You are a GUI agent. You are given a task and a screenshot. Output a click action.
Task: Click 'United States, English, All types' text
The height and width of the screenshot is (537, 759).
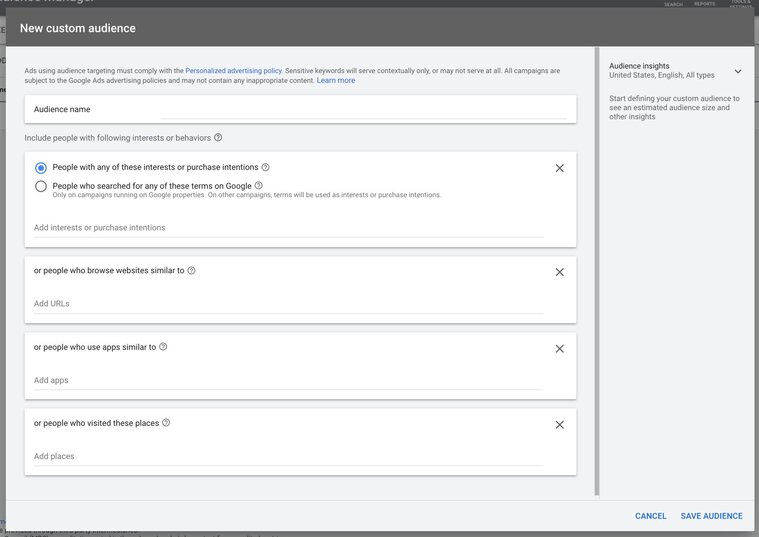[662, 75]
